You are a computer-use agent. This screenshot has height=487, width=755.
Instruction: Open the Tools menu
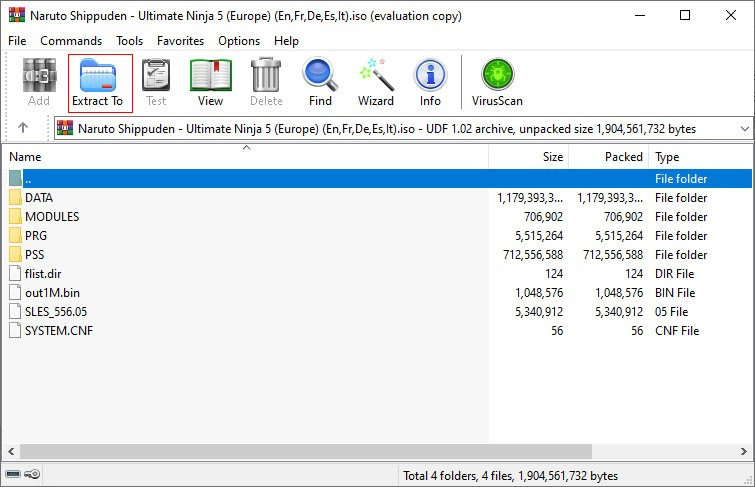(x=130, y=41)
